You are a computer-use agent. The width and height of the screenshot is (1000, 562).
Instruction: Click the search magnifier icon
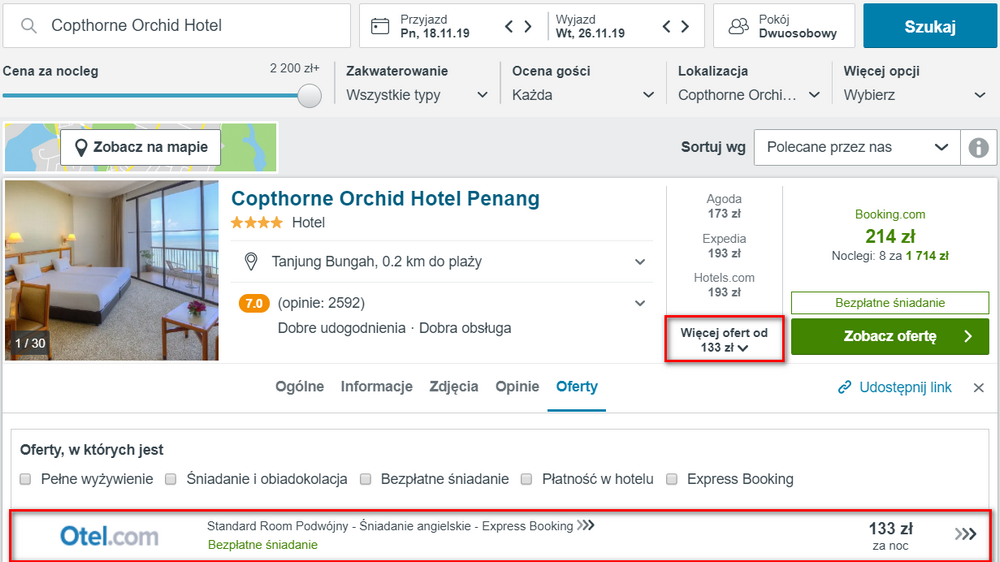(29, 26)
